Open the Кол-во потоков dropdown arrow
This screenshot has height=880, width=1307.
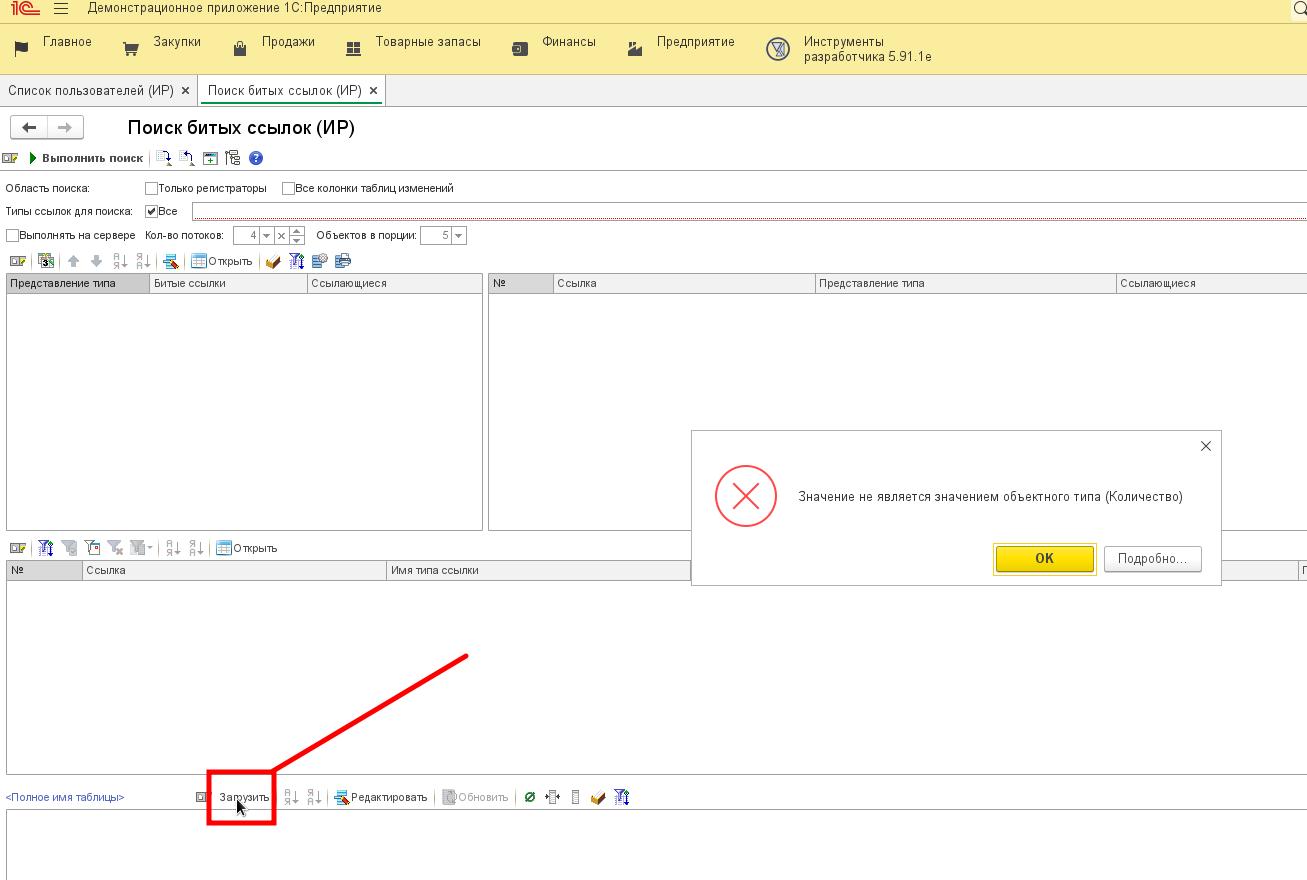click(266, 236)
